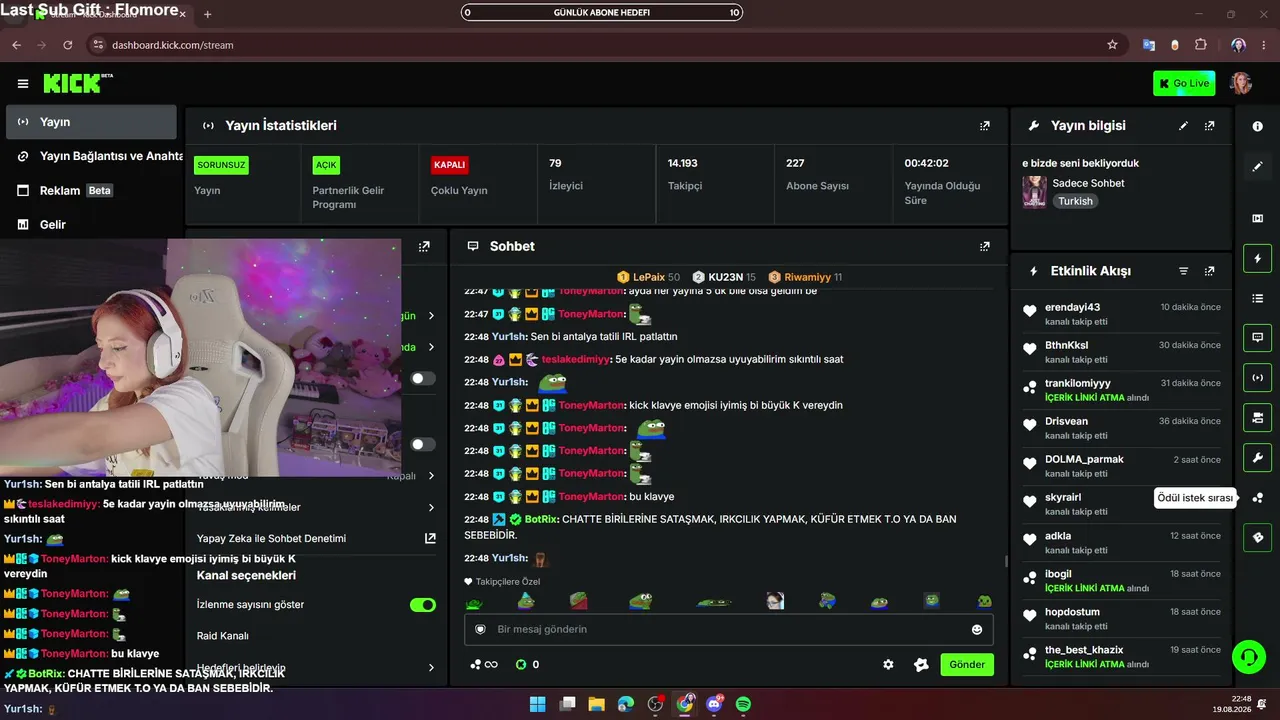Screen dimensions: 1280x720
Task: Click the pencil icon in right sidebar
Action: click(1258, 166)
